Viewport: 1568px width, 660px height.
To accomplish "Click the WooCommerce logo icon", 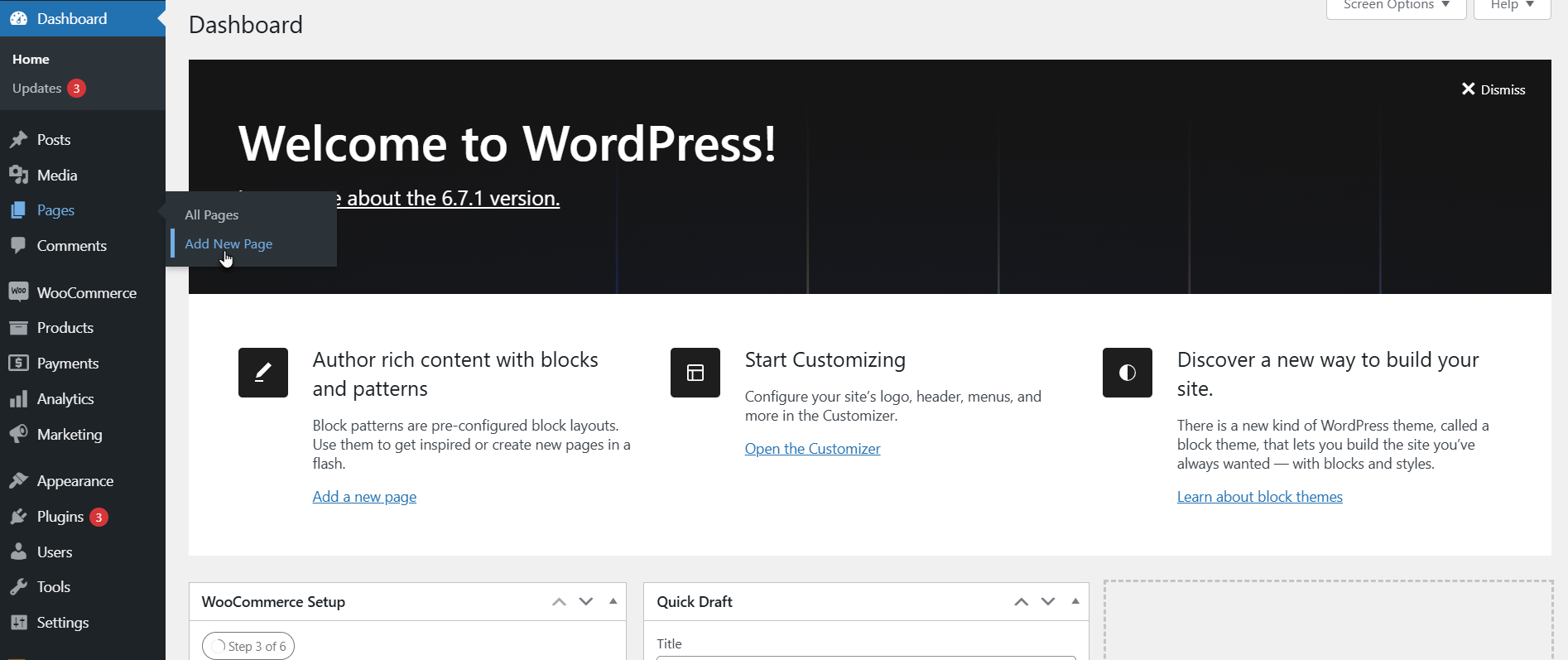I will click(18, 292).
